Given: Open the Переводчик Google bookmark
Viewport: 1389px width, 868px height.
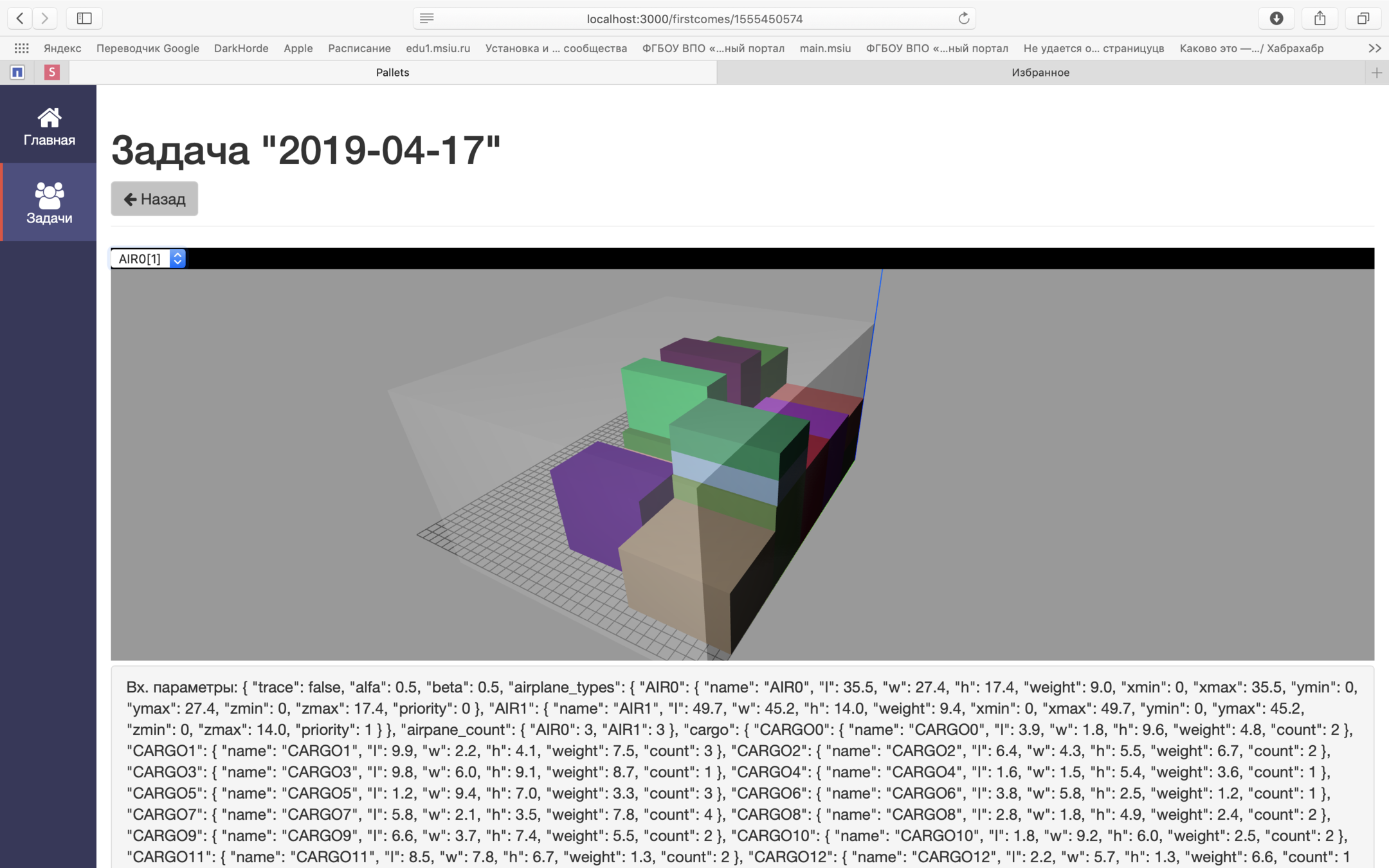Looking at the screenshot, I should click(147, 48).
